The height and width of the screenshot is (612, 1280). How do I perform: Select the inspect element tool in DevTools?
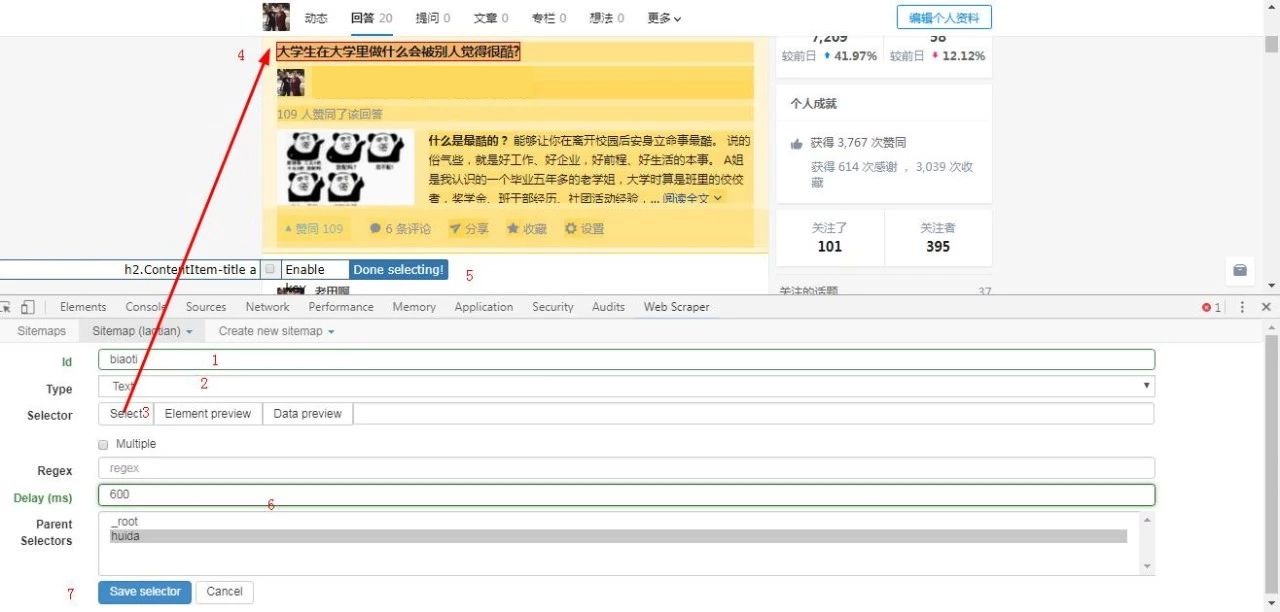click(x=8, y=307)
